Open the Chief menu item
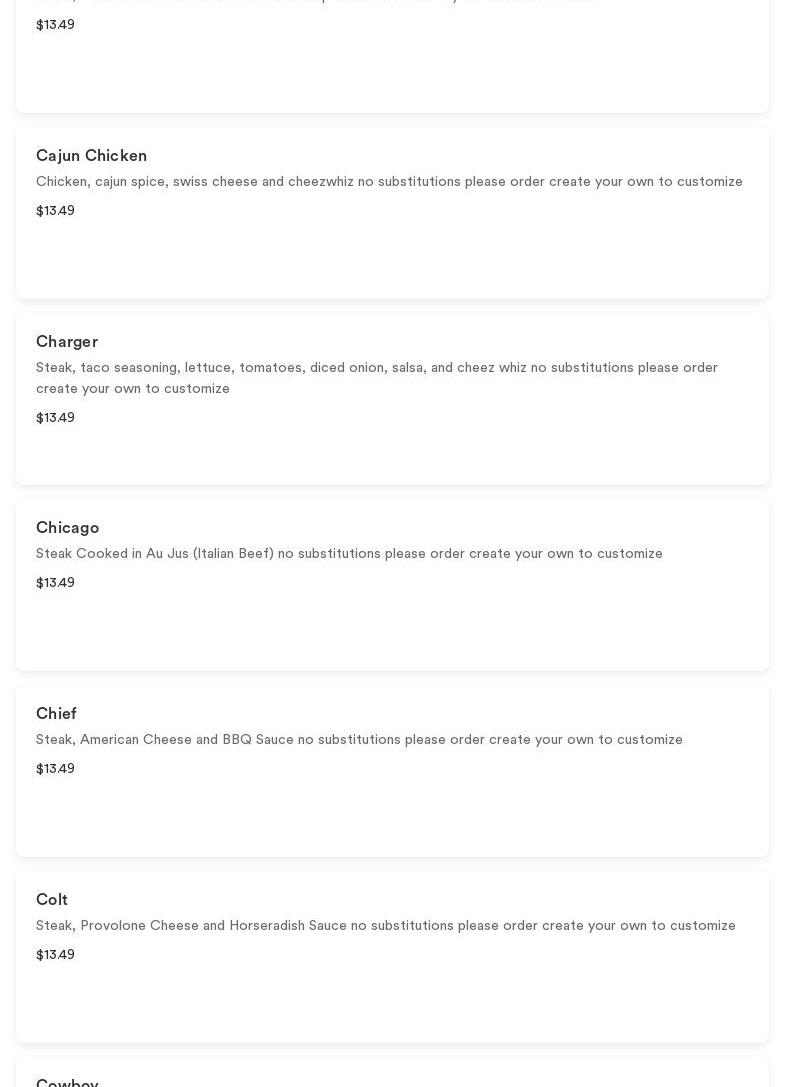This screenshot has height=1087, width=785. (56, 714)
